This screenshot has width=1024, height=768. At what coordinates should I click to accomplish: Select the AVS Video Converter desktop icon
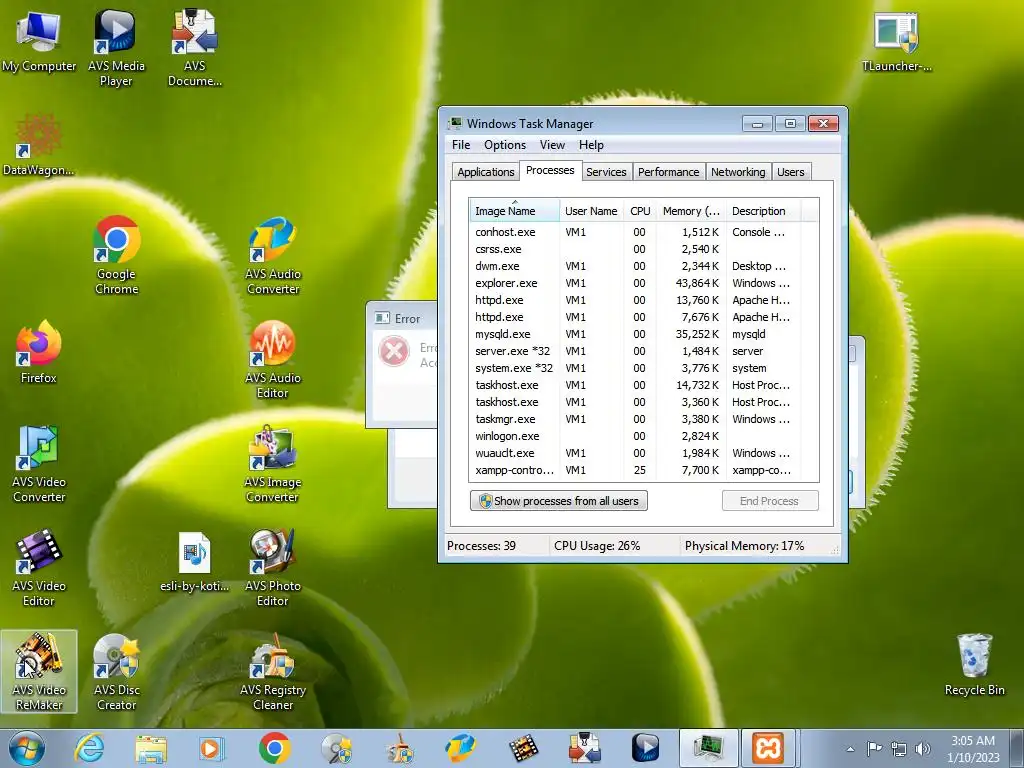pos(39,464)
